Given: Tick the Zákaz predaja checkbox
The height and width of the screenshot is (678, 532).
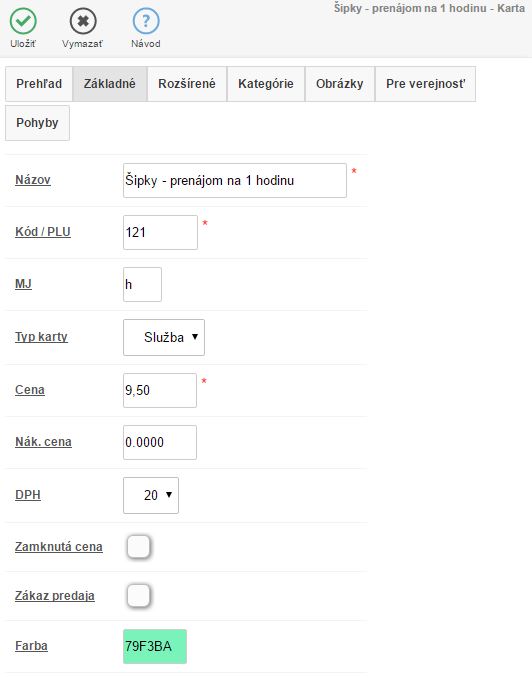Looking at the screenshot, I should (138, 595).
